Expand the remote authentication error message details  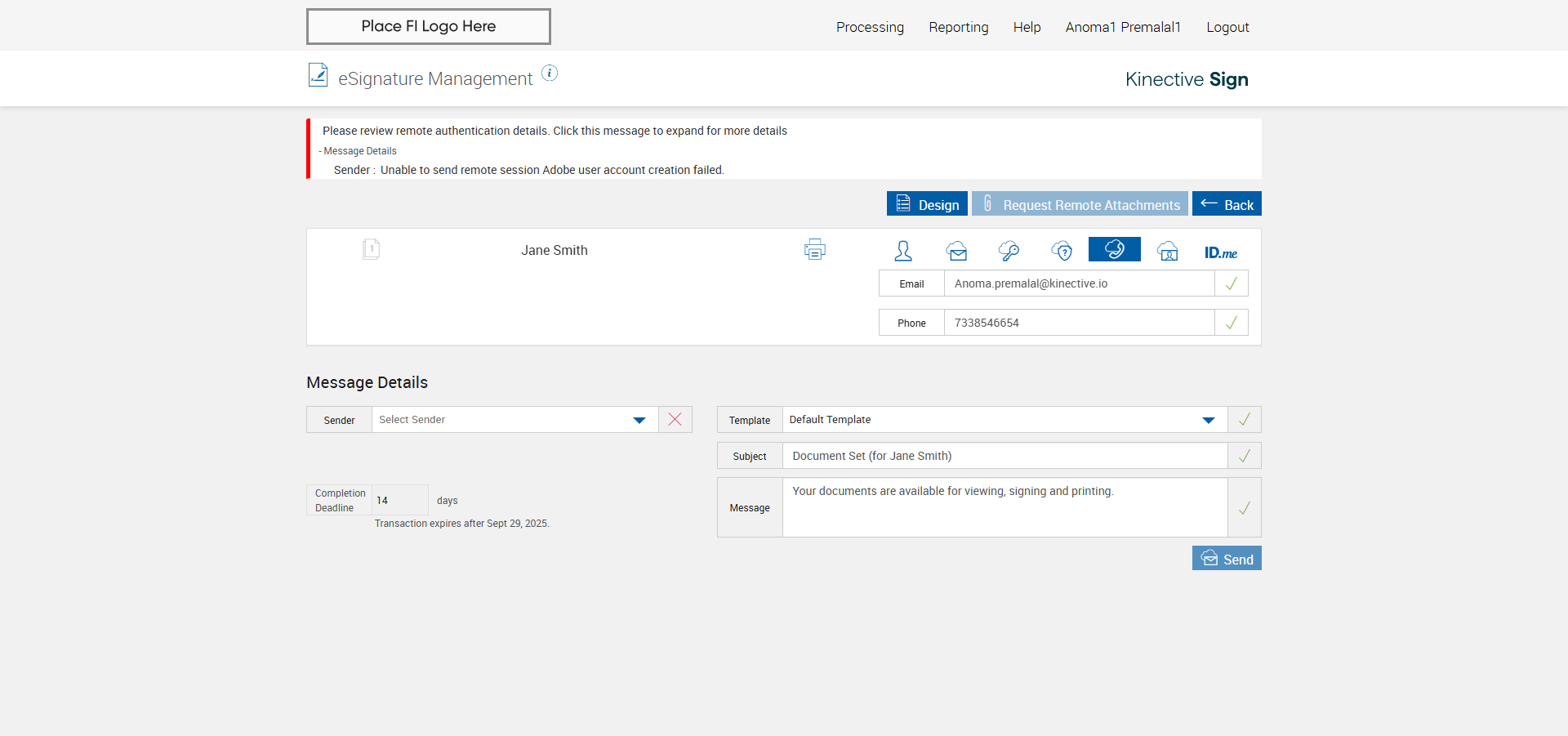(x=555, y=131)
